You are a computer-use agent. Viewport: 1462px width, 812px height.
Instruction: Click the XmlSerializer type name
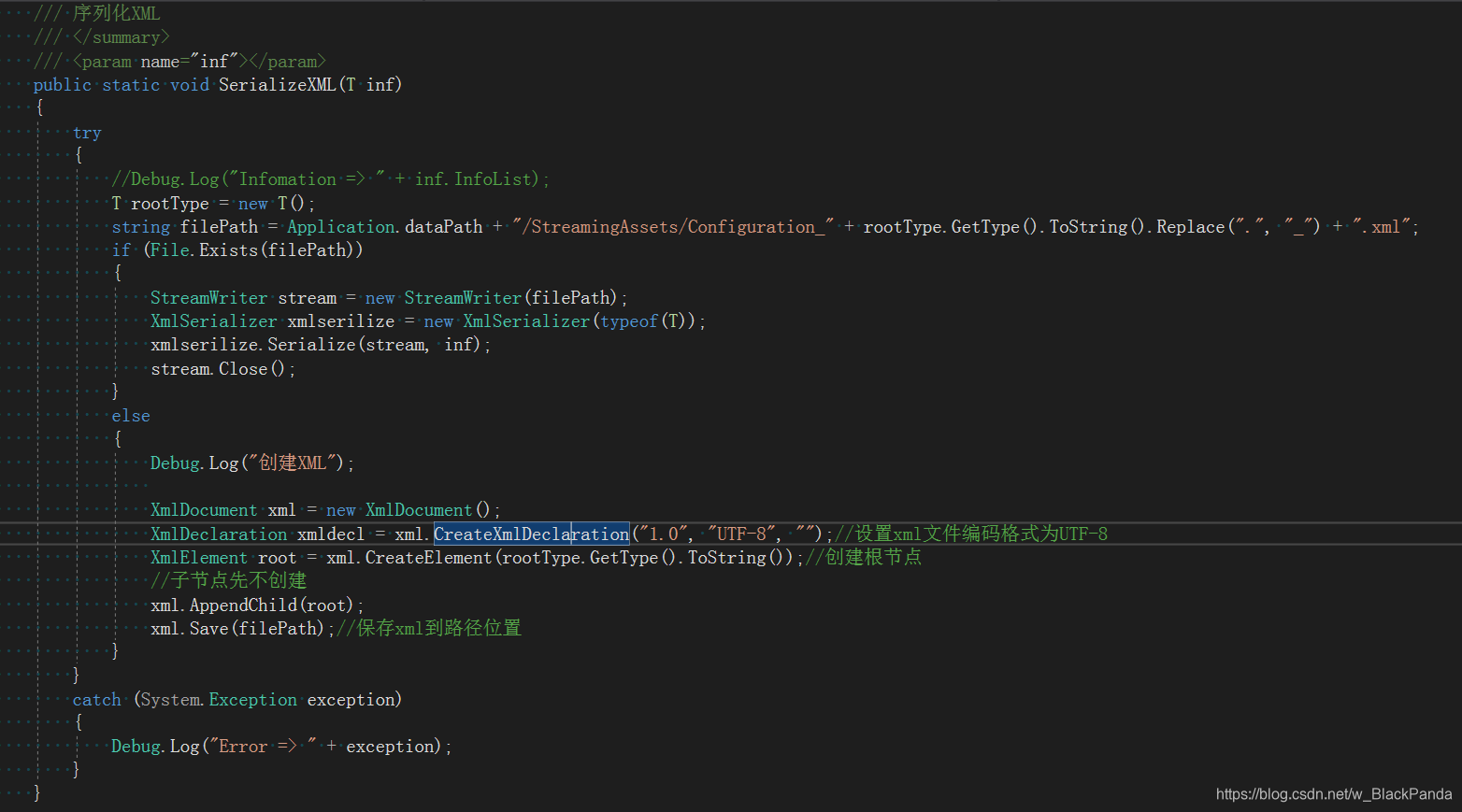coord(213,321)
